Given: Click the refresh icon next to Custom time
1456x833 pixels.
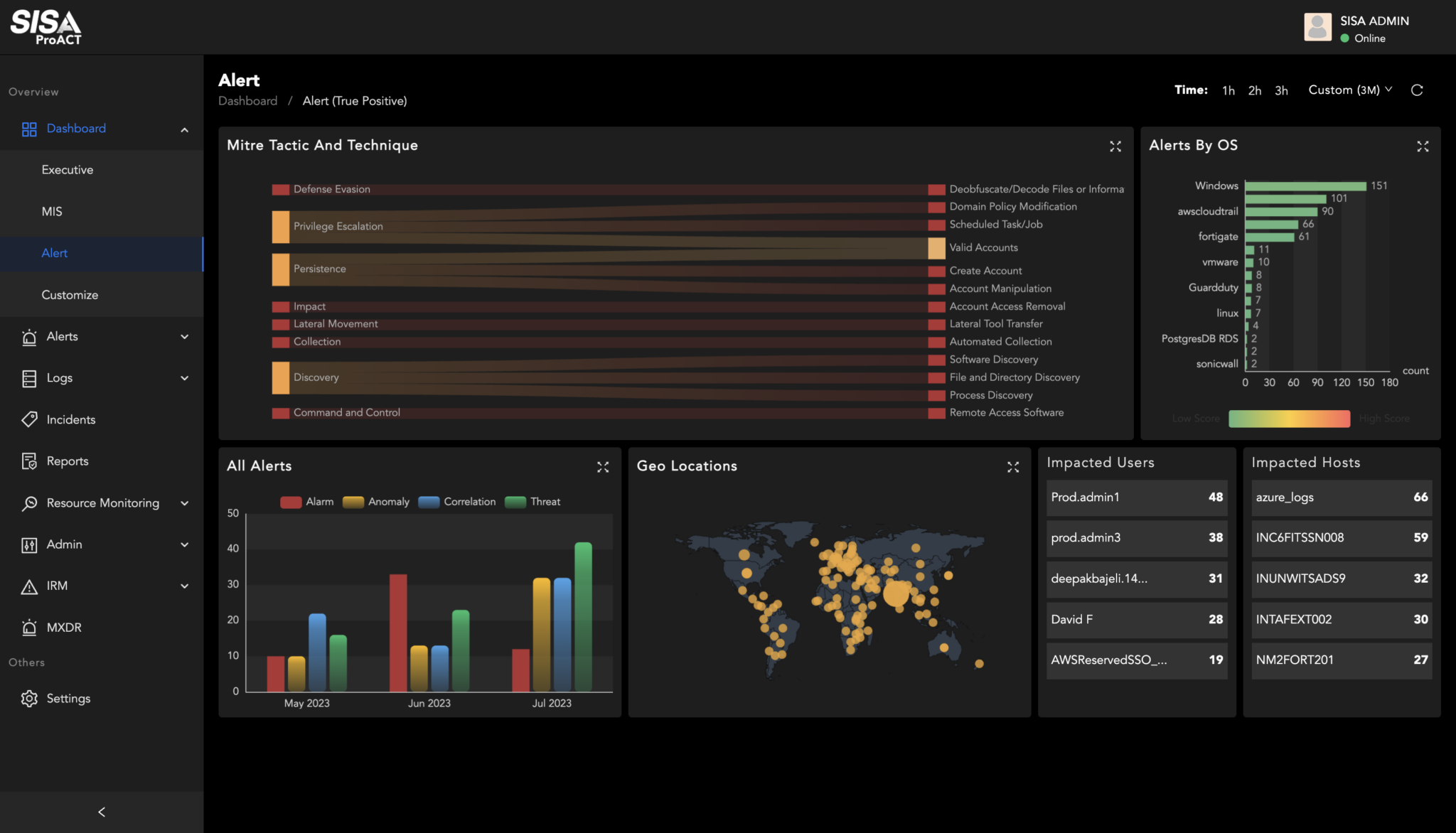Looking at the screenshot, I should point(1417,90).
